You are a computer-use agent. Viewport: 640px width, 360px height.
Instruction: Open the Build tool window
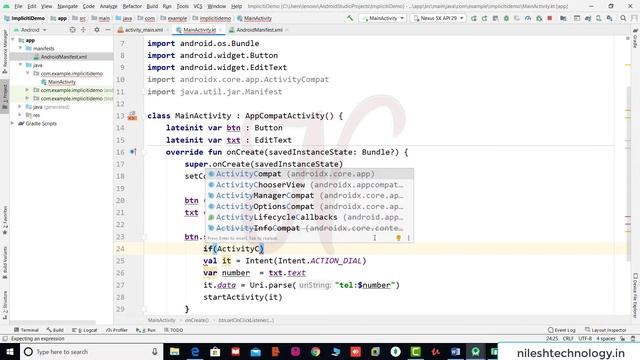pos(55,330)
